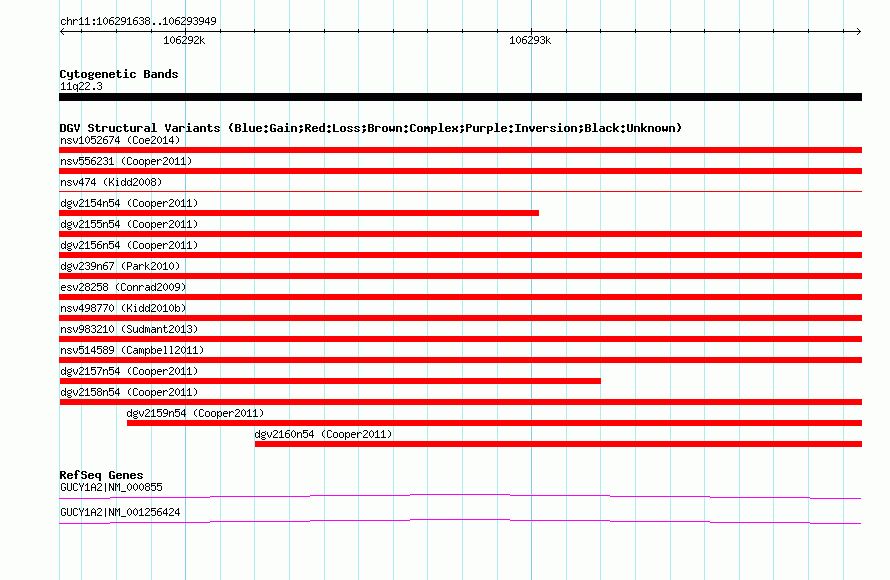Click the dgv2155n54 red variant bar
890x580 pixels.
point(460,234)
